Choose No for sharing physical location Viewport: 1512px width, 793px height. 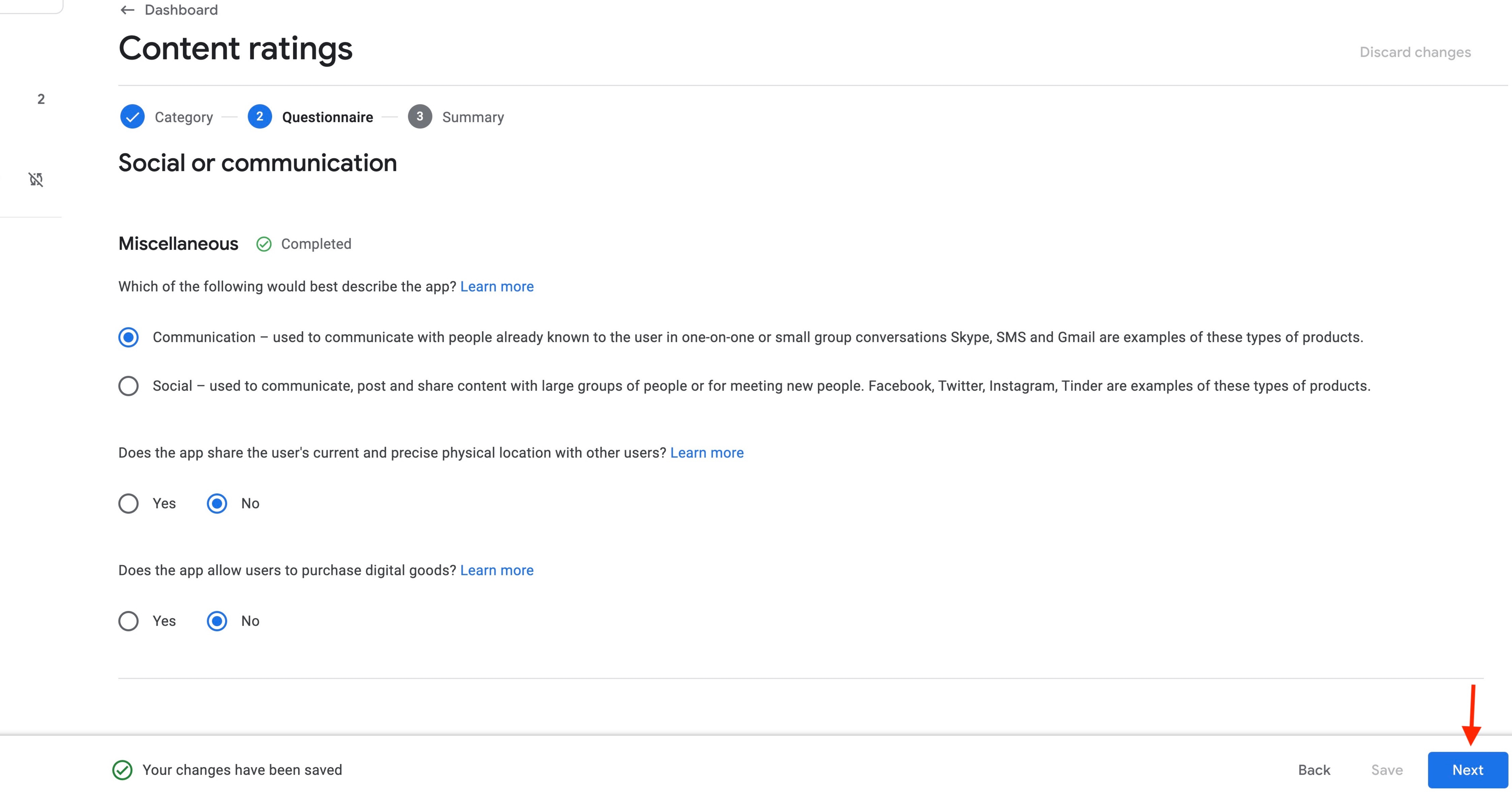(x=217, y=503)
